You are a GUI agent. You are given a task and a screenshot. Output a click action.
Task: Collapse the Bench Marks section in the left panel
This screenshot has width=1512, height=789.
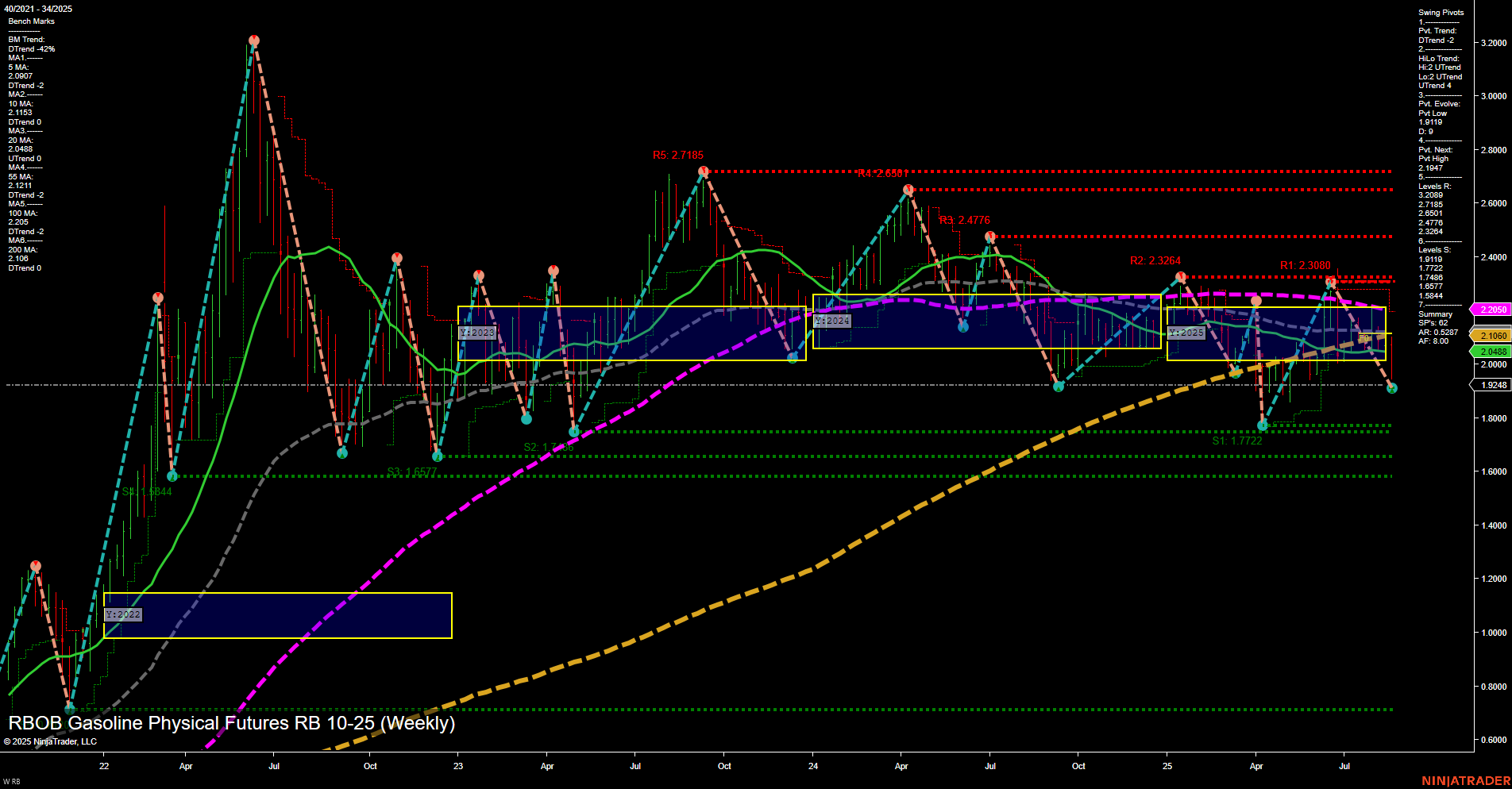32,21
